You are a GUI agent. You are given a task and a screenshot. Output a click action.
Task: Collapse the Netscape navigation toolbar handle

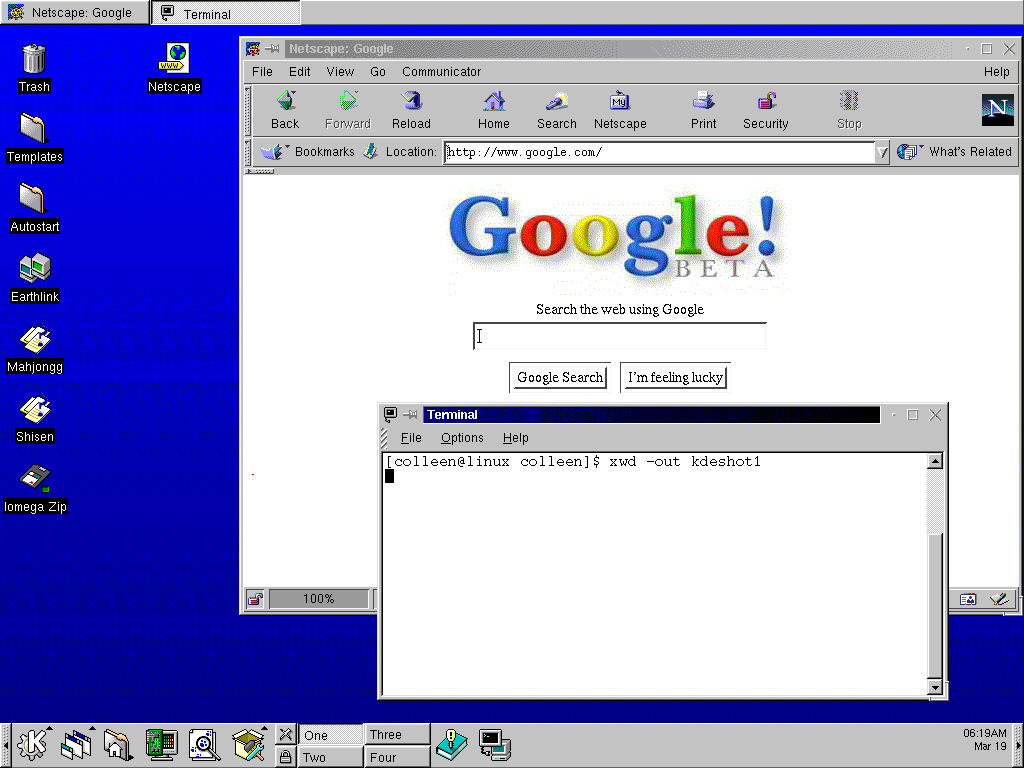click(x=248, y=110)
